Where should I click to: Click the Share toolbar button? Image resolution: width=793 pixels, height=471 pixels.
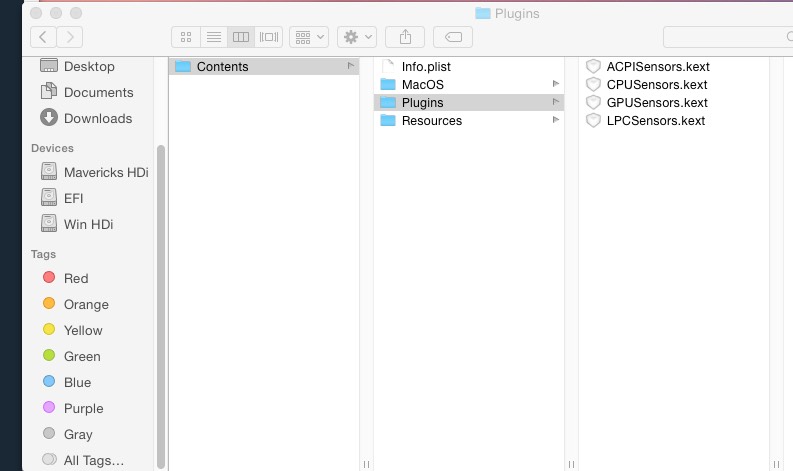pyautogui.click(x=405, y=37)
